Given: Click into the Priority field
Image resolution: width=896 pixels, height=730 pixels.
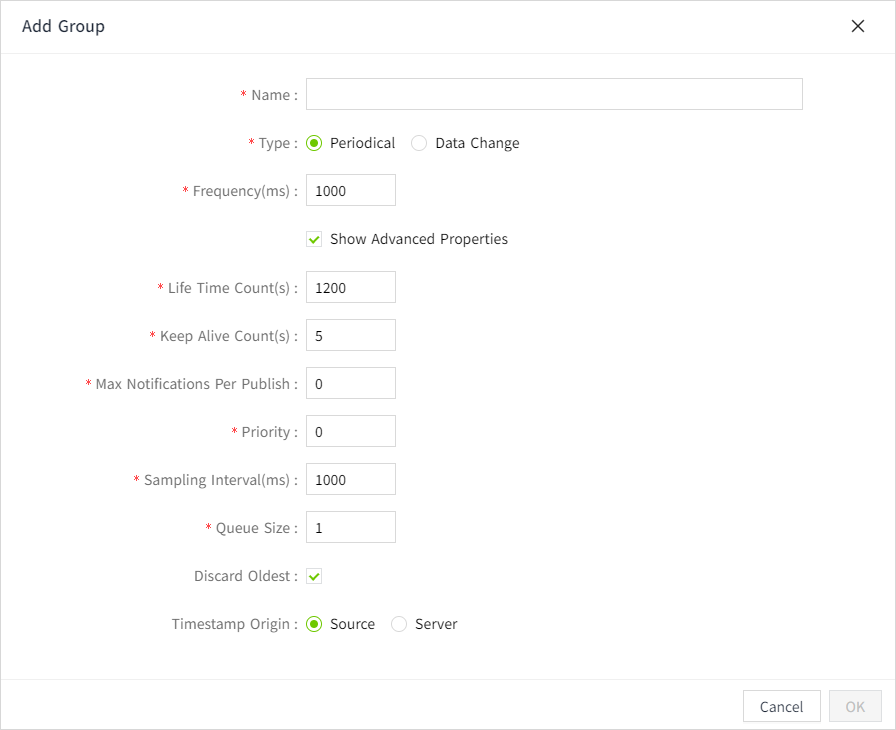Looking at the screenshot, I should tap(350, 432).
